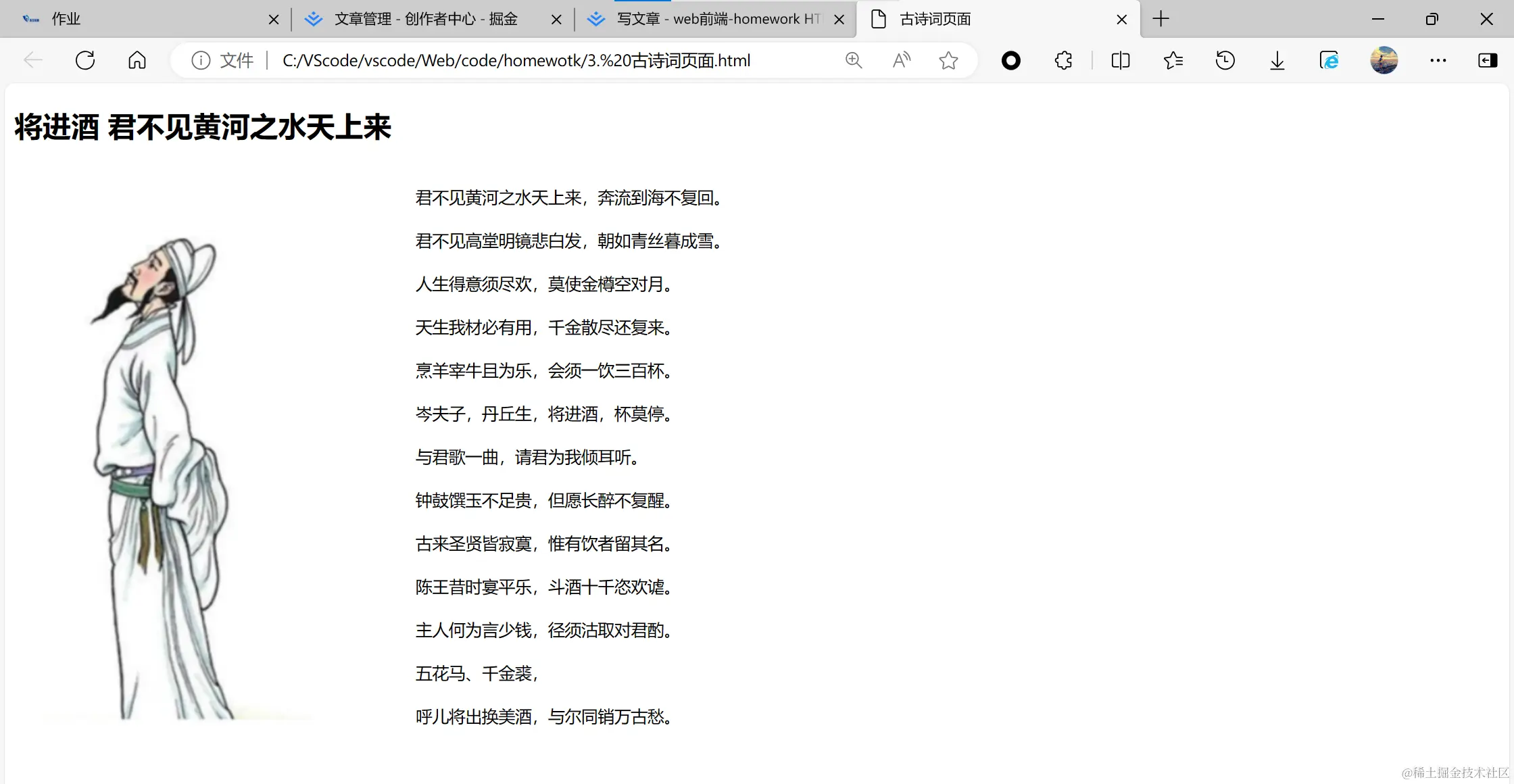
Task: Click the read aloud icon
Action: [901, 61]
